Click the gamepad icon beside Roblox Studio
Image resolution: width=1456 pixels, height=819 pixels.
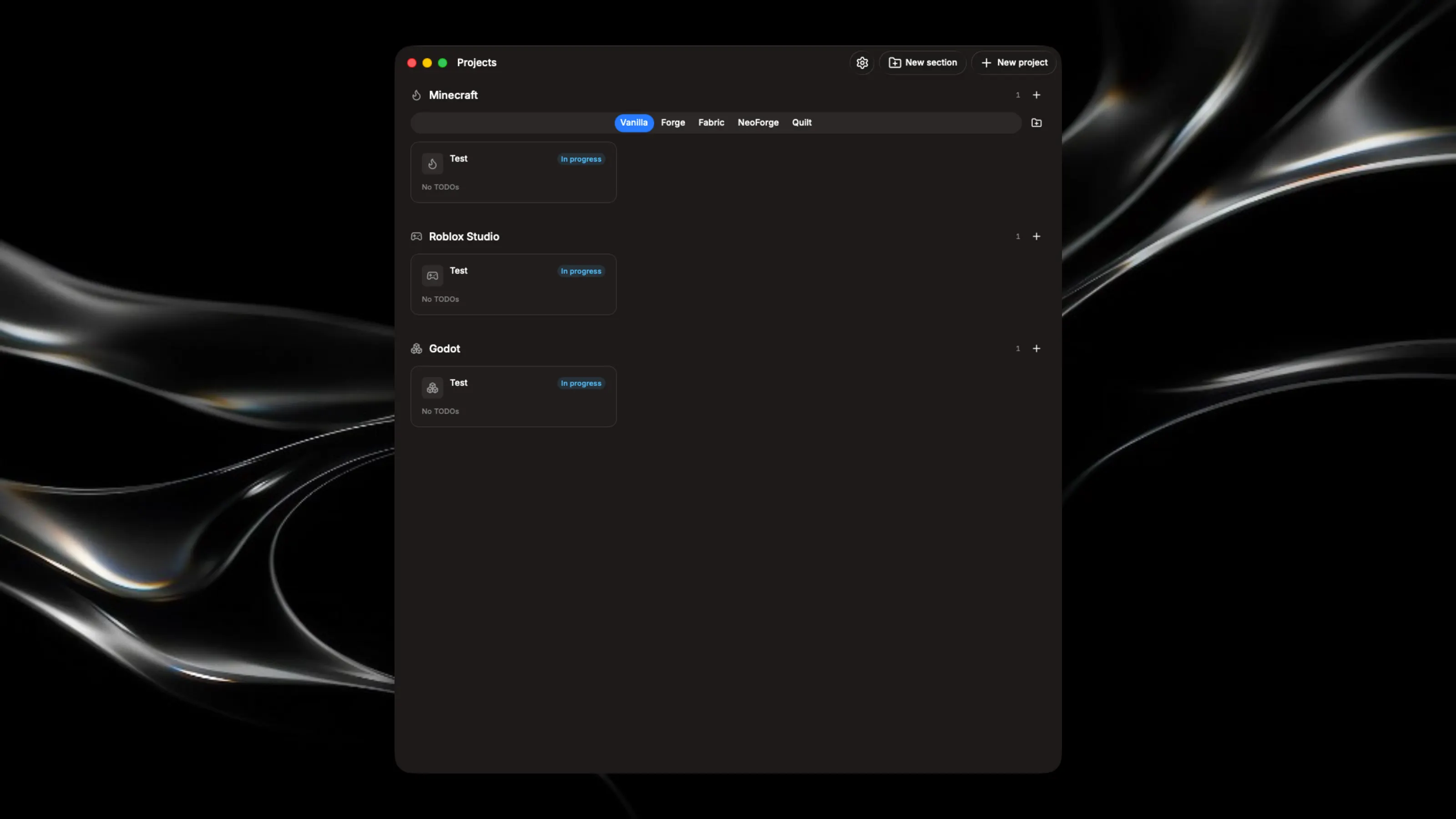[x=417, y=237]
